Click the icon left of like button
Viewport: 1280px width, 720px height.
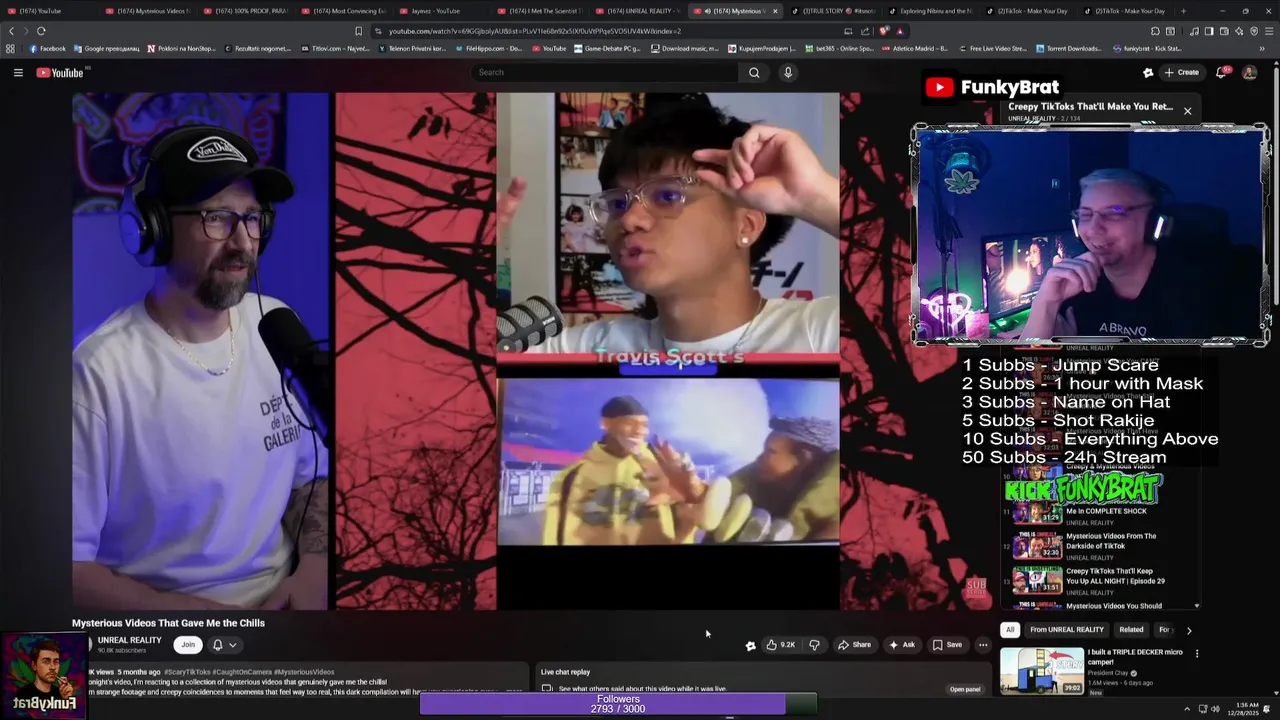coord(750,645)
